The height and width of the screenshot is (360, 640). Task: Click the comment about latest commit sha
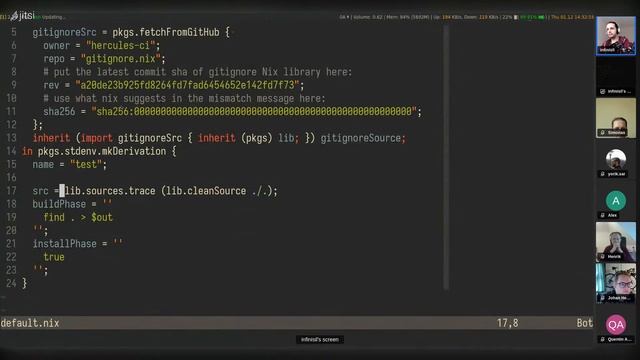(198, 72)
